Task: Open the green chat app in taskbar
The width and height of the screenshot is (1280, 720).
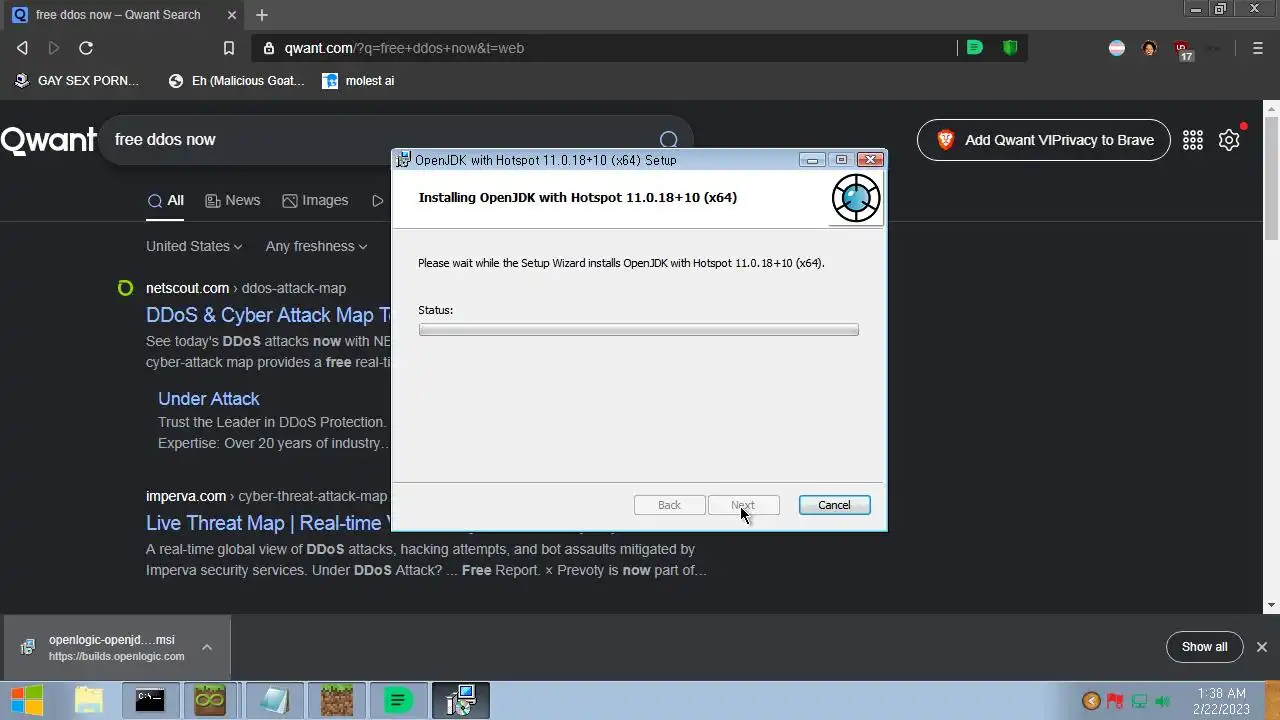Action: point(398,700)
